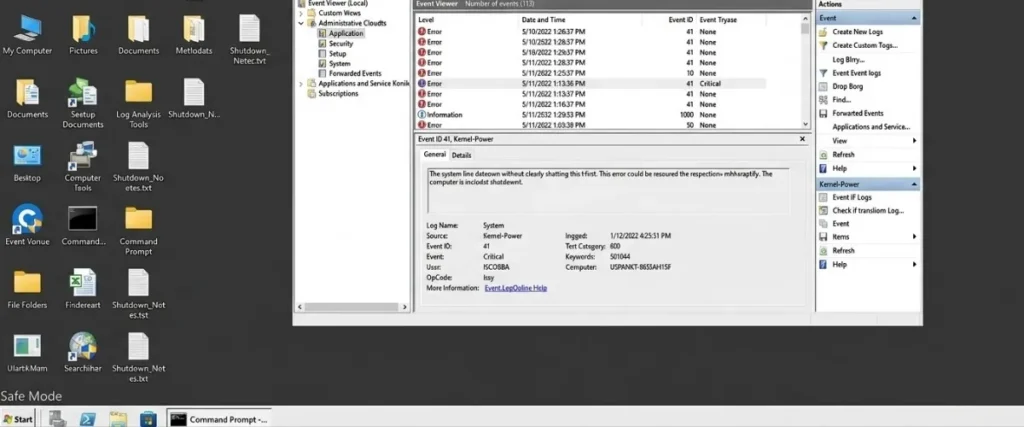This screenshot has height=427, width=1024.
Task: Open My Computer desktop icon
Action: 27,35
